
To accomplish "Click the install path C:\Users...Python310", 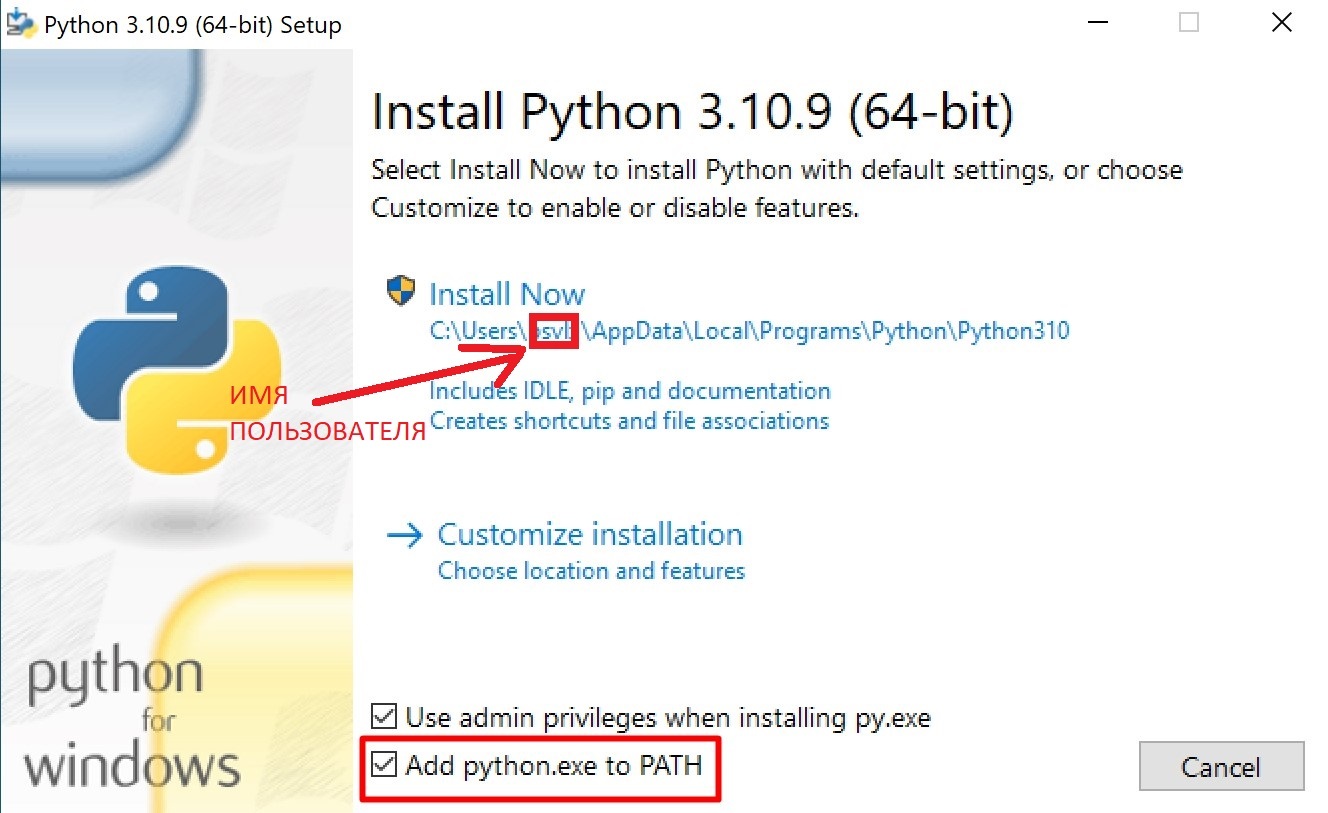I will tap(750, 331).
